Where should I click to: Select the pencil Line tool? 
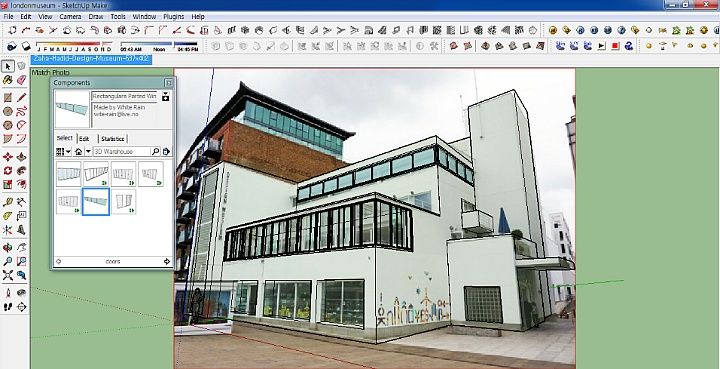[21, 98]
